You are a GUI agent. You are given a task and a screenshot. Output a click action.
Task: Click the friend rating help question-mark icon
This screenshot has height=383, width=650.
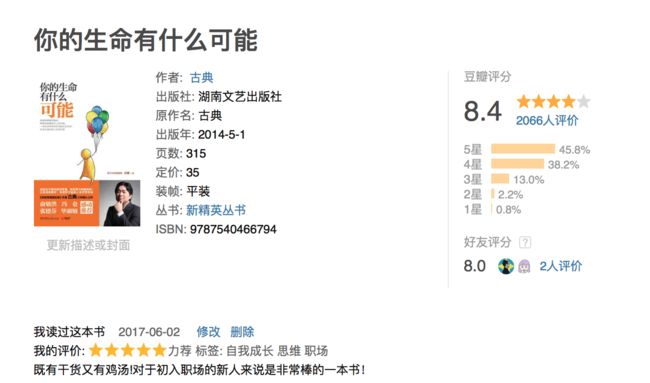tap(525, 242)
